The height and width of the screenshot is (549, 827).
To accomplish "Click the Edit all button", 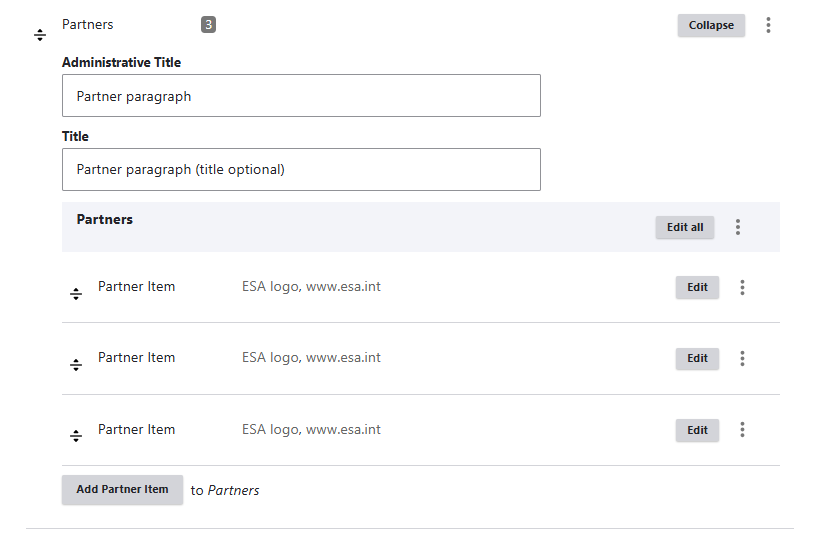I will (685, 227).
